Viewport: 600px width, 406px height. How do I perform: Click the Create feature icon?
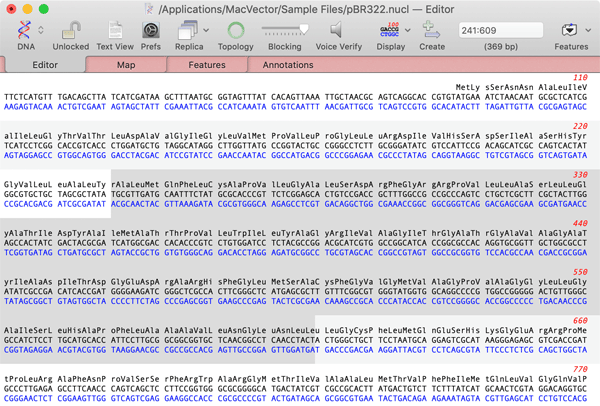point(431,30)
